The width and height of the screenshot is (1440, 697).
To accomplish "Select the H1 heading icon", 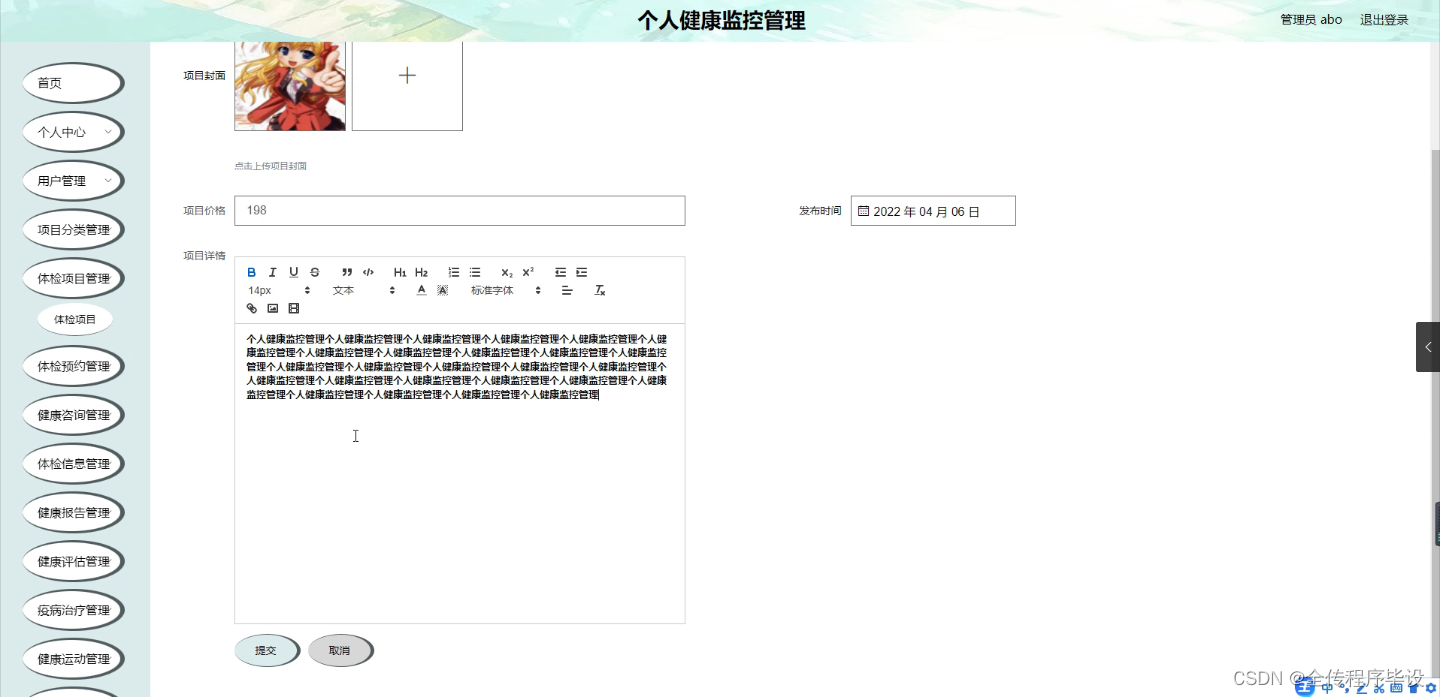I will [400, 272].
